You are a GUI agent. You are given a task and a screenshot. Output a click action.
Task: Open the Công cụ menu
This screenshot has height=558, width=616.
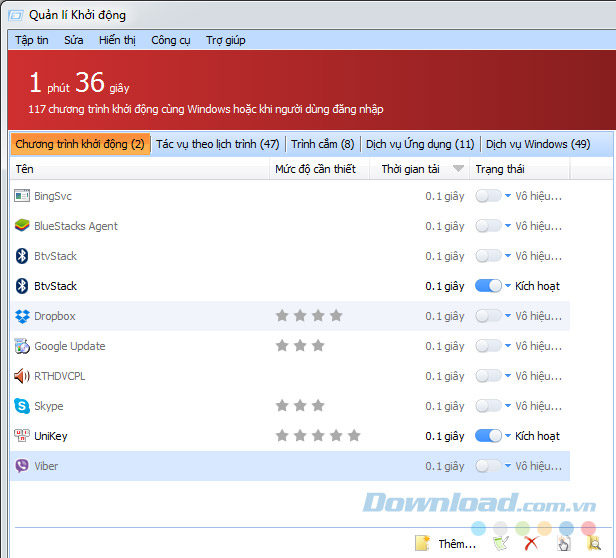click(171, 40)
